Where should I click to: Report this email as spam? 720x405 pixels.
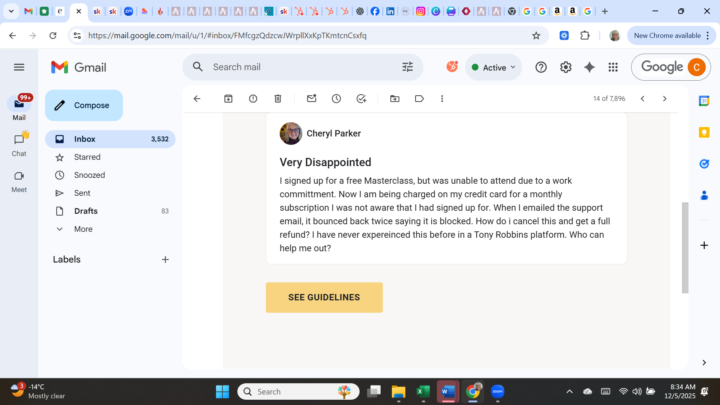click(253, 99)
